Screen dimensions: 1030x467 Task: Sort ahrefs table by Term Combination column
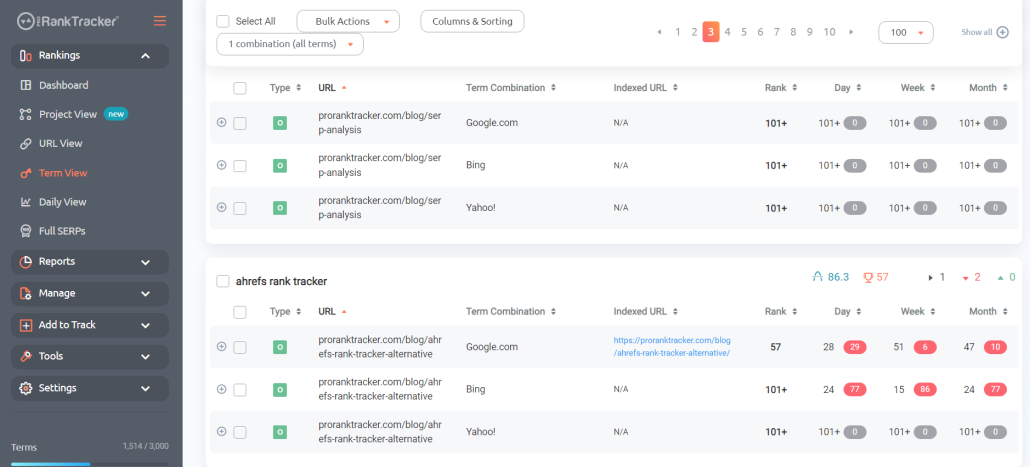coord(511,311)
